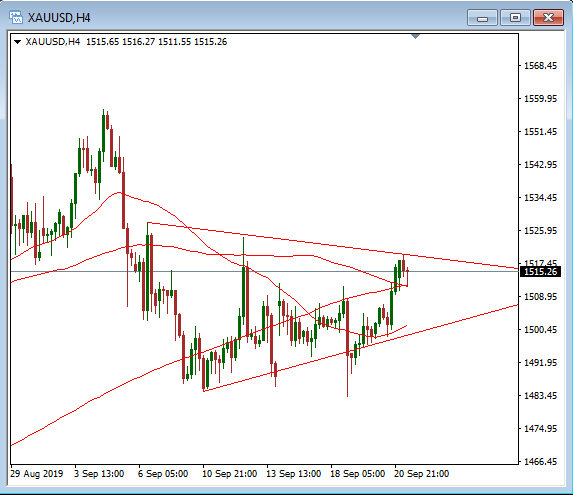Maximize the XAUUSD,H4 chart window

(x=515, y=18)
